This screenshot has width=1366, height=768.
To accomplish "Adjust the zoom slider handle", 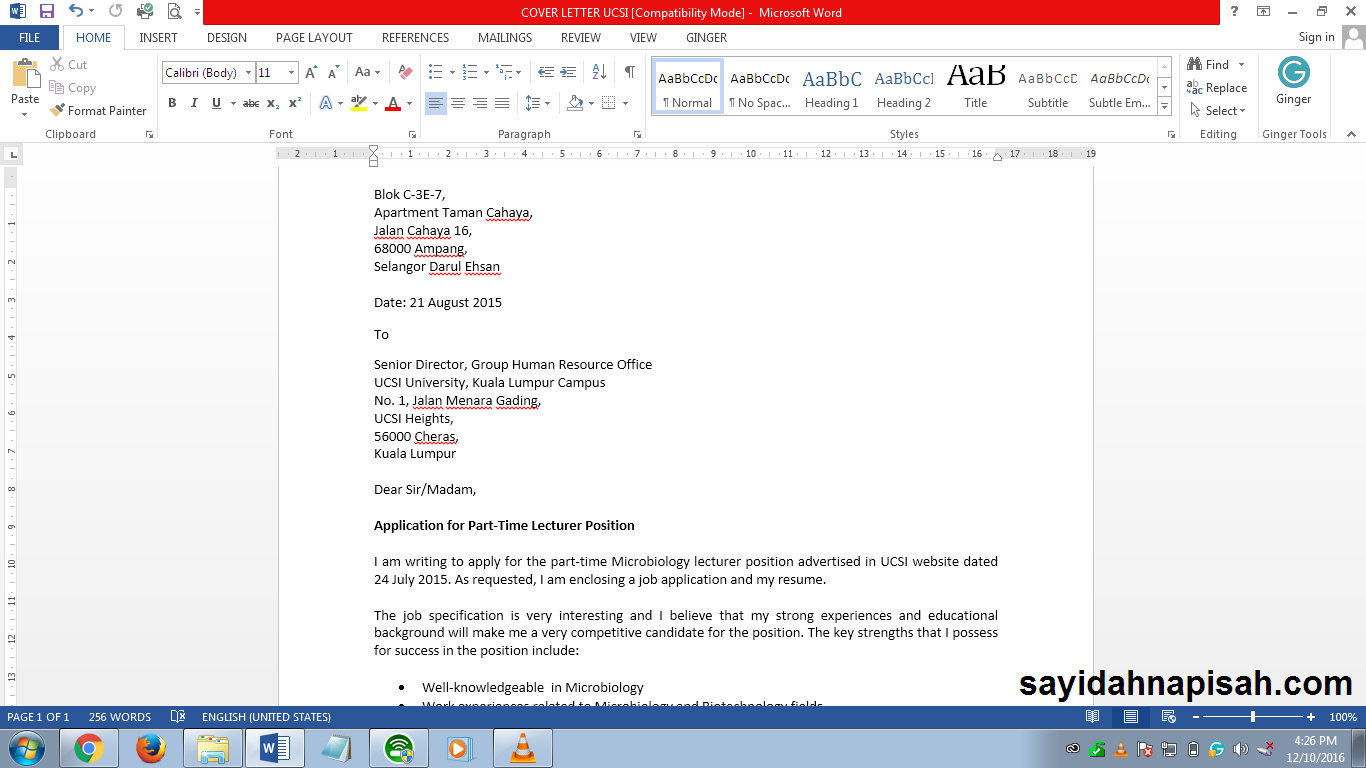I will 1253,717.
